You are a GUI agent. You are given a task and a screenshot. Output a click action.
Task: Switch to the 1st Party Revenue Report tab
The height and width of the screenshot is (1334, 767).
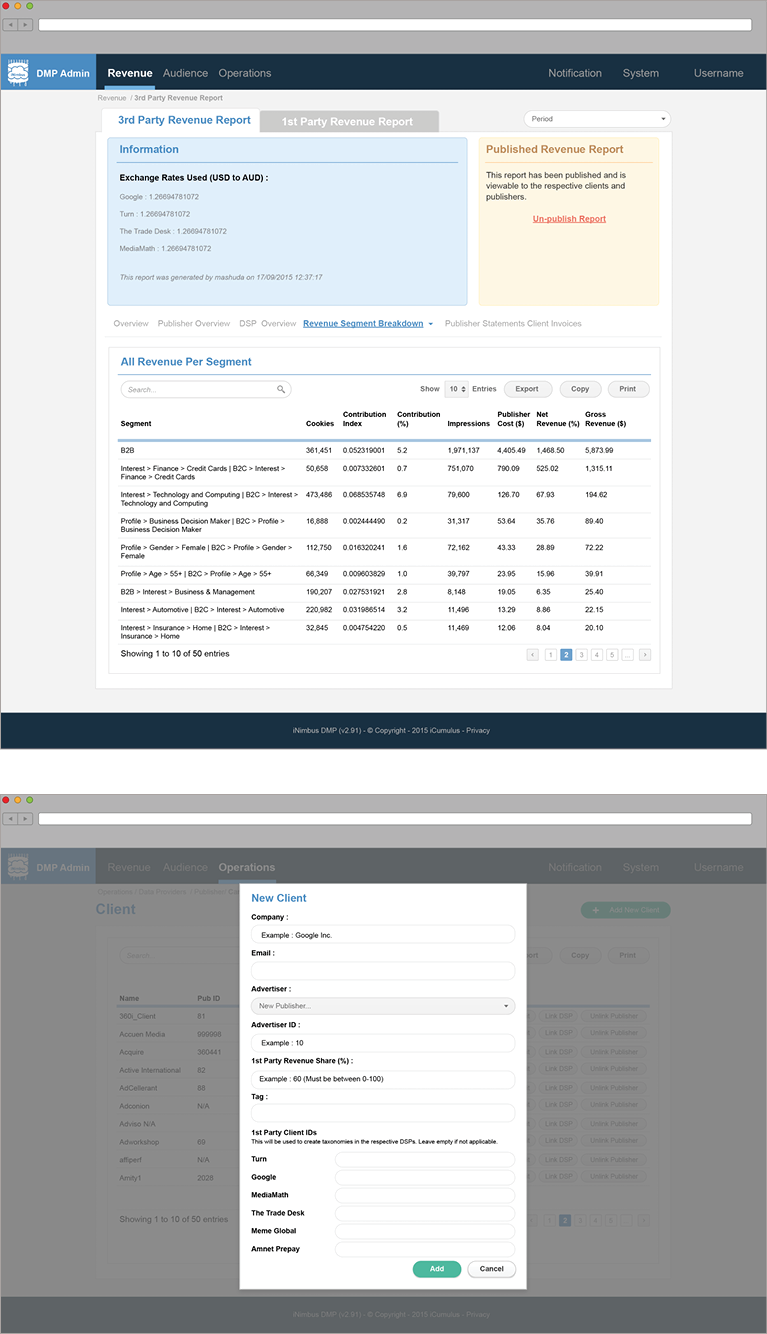click(347, 122)
